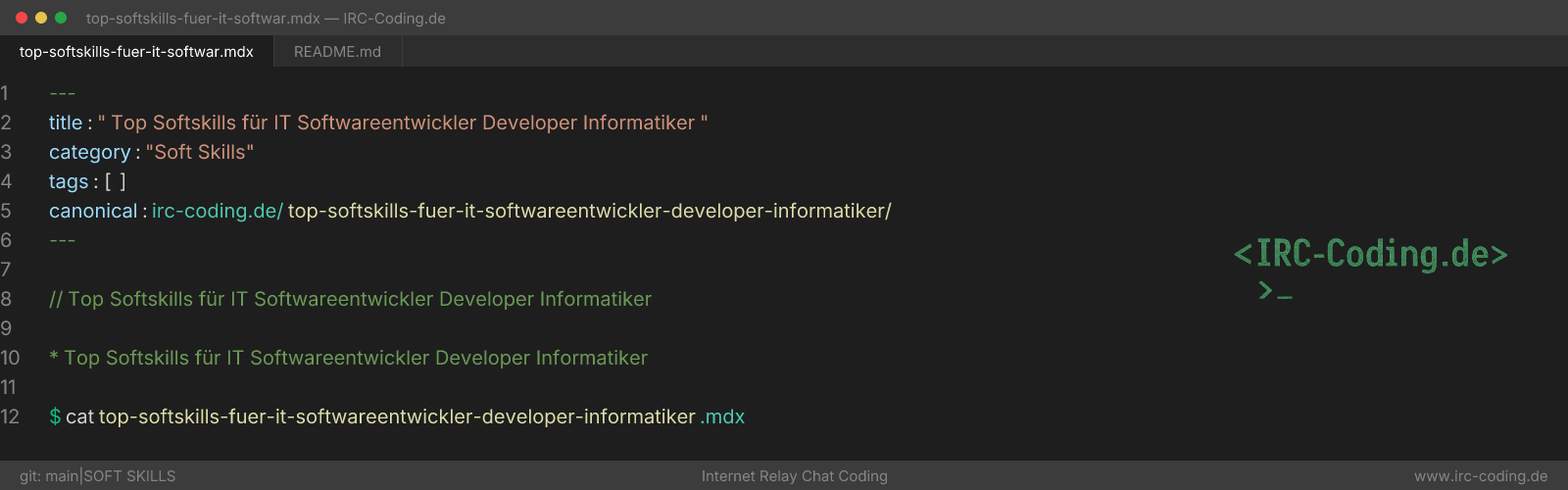1568x490 pixels.
Task: Open www.irc-coding.de link in status bar
Action: click(1481, 476)
